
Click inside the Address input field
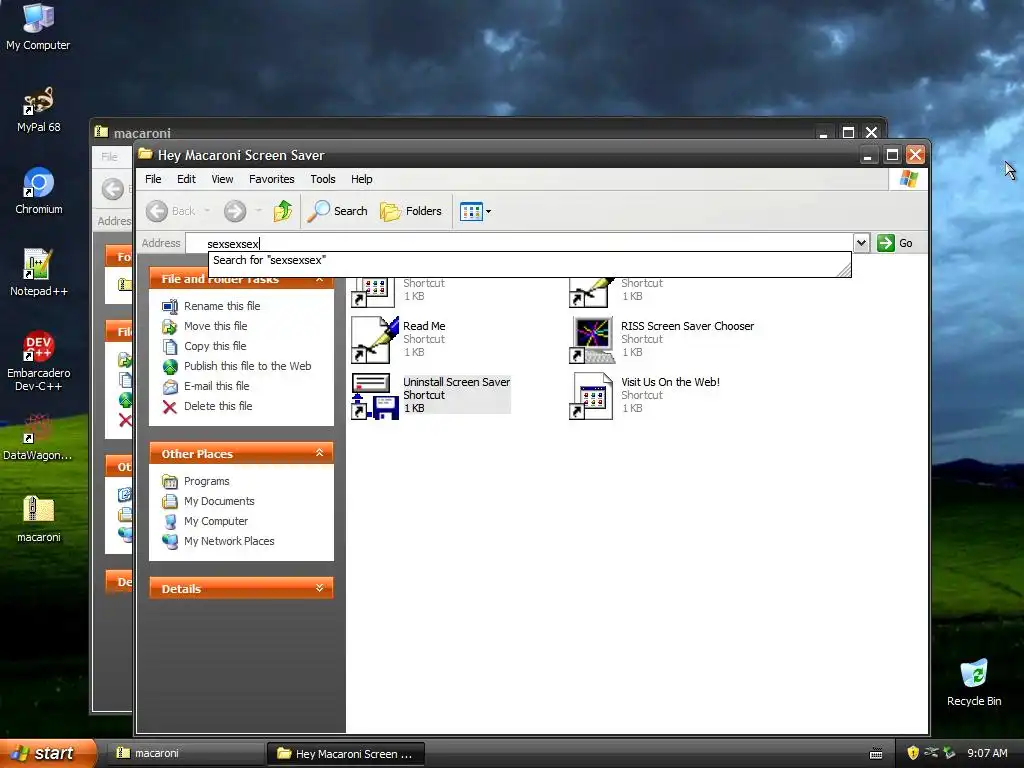[x=519, y=243]
